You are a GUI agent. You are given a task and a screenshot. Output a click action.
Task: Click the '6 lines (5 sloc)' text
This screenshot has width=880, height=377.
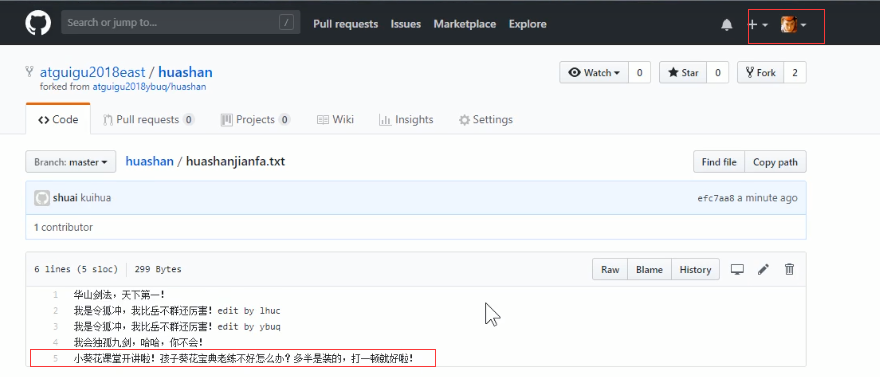click(76, 269)
